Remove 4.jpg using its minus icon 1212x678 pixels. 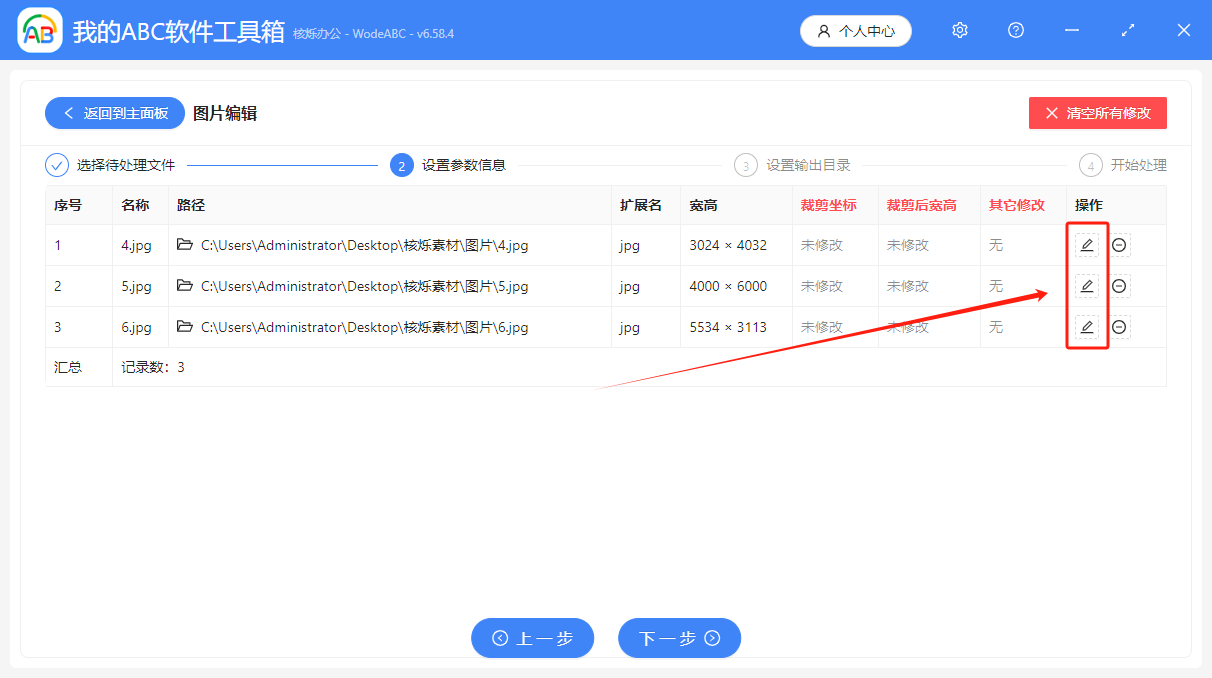pos(1120,245)
